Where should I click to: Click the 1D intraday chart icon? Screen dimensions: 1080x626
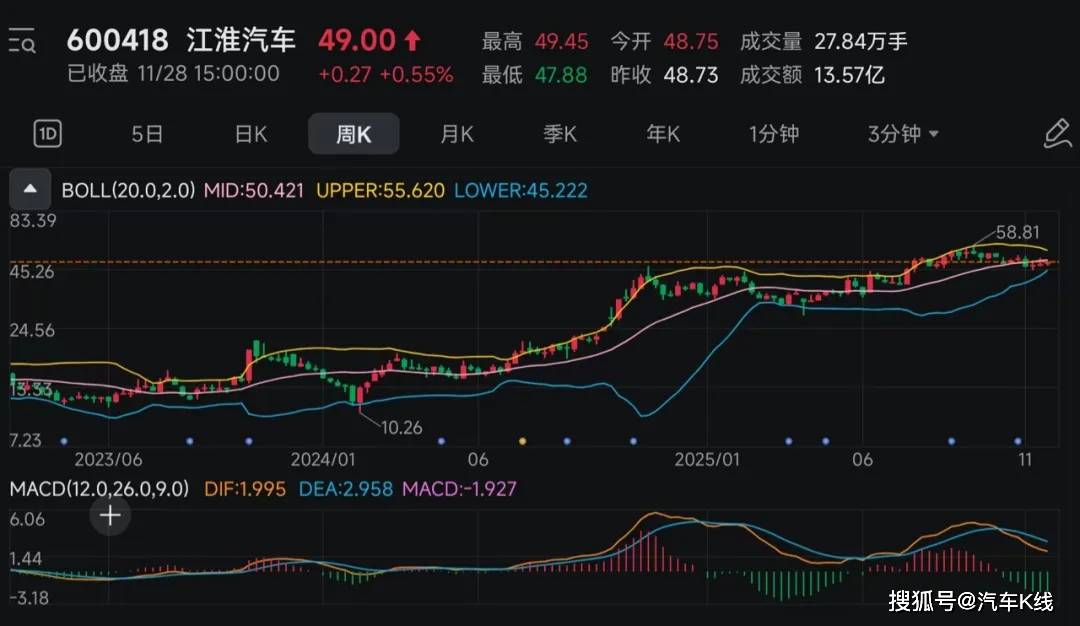tap(47, 134)
